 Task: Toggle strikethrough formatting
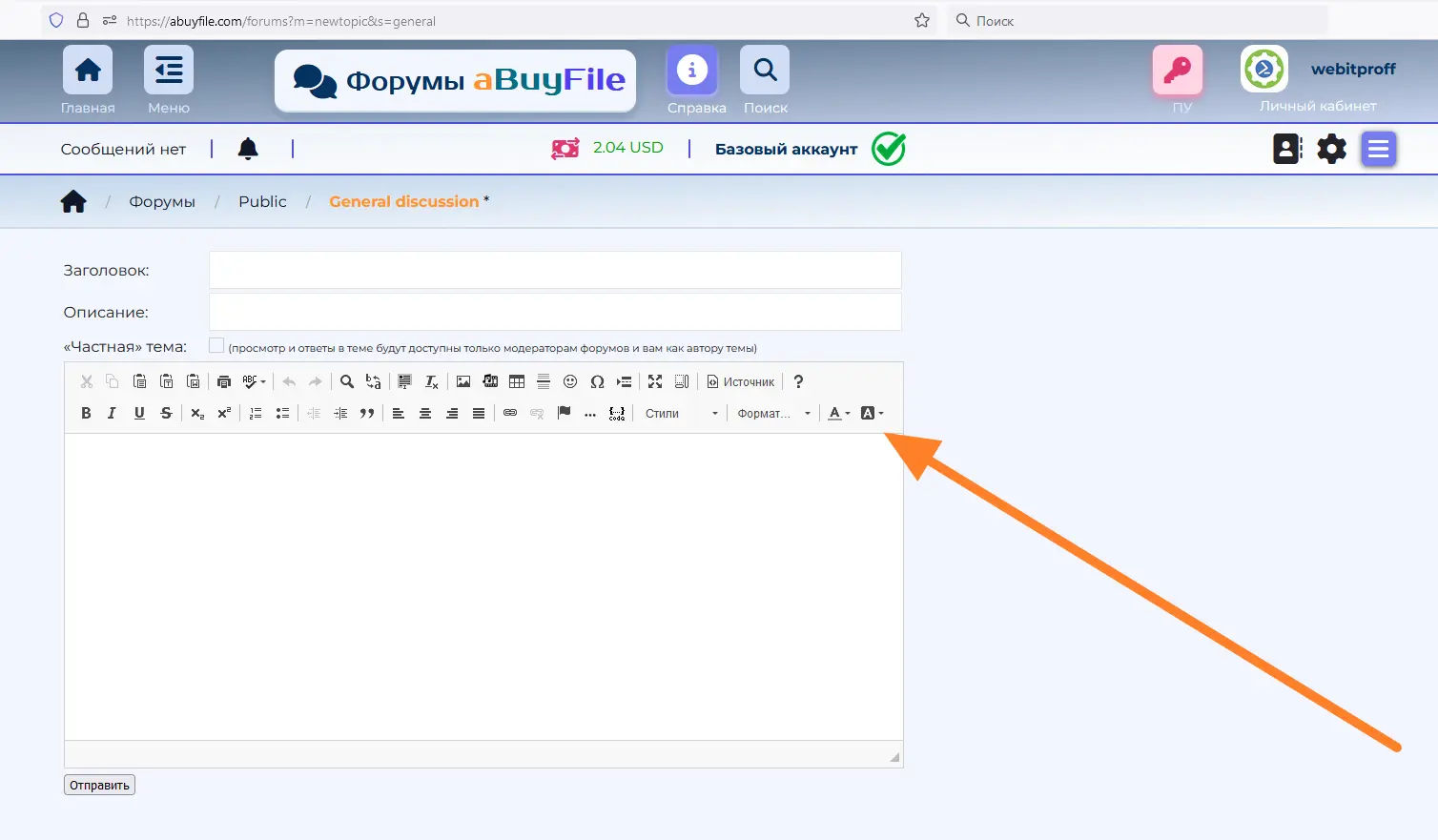(x=166, y=413)
